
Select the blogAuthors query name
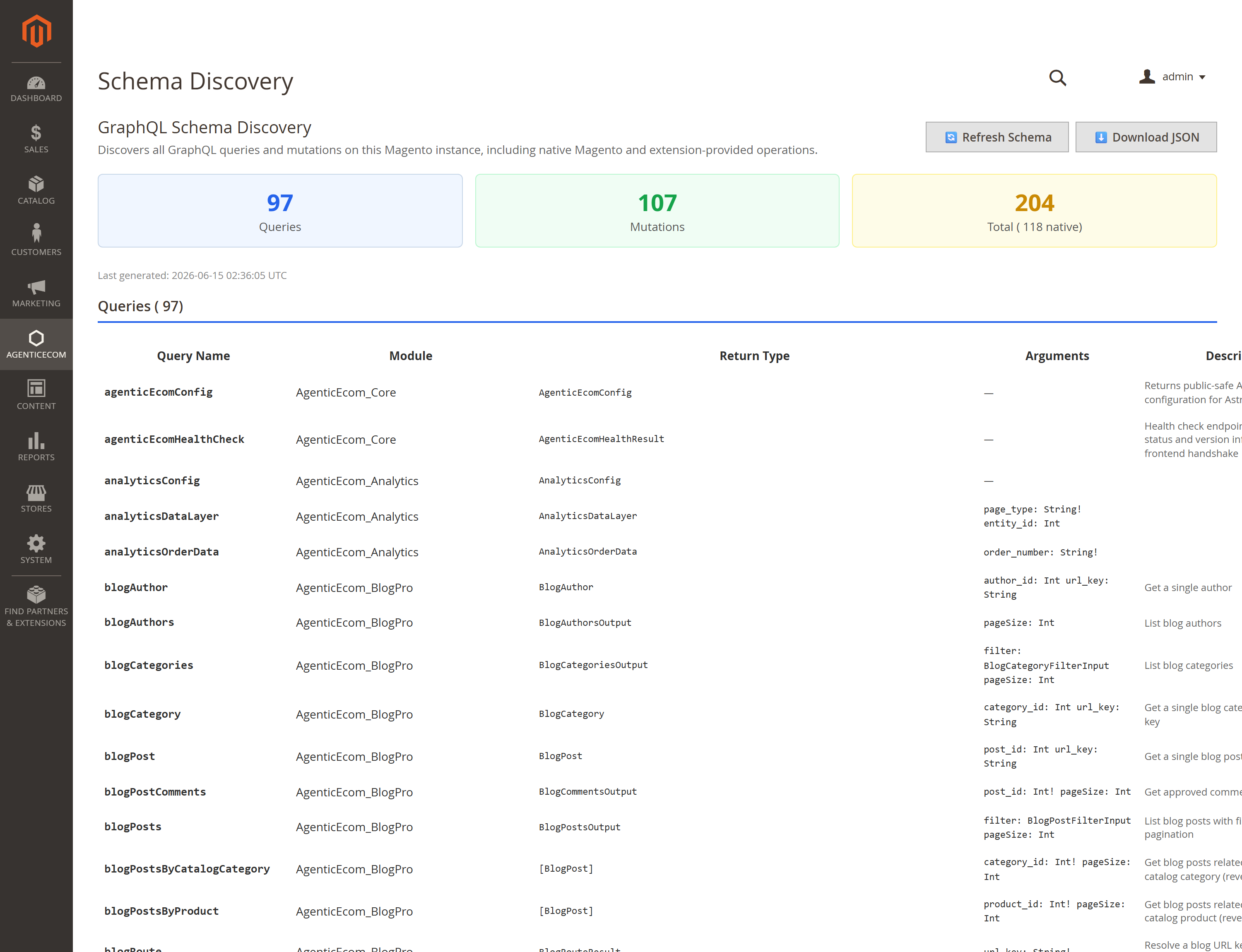coord(139,622)
